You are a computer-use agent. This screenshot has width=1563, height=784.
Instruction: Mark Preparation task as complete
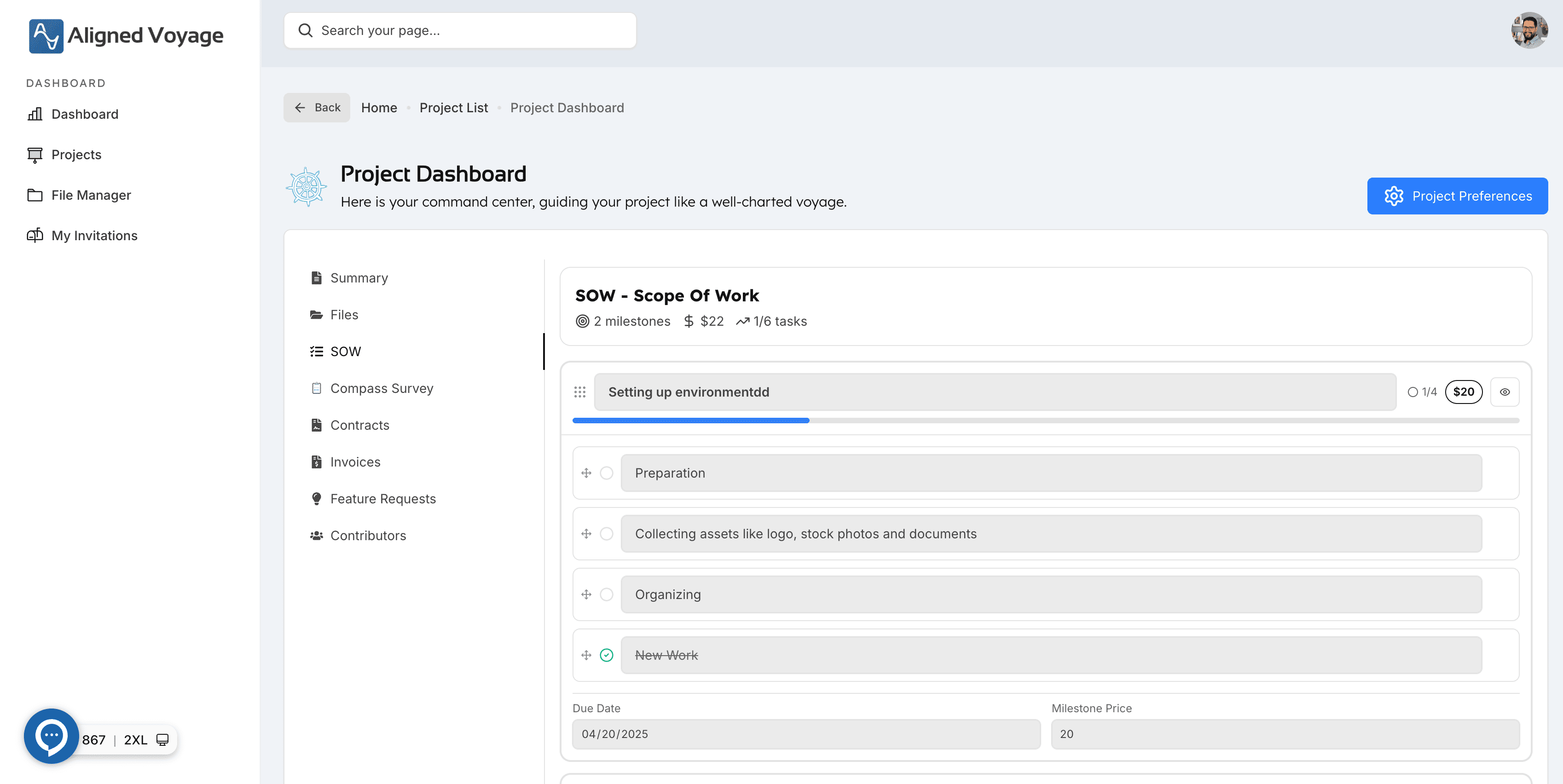pos(606,473)
